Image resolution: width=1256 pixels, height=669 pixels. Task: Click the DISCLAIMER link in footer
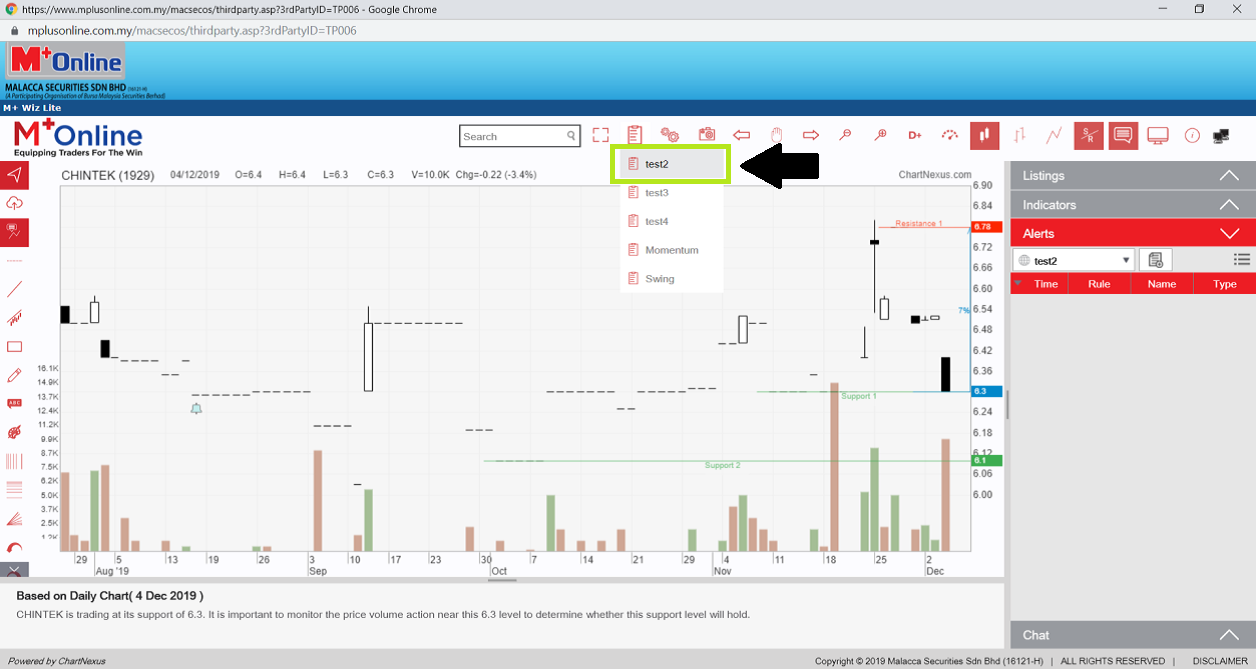[x=1219, y=661]
